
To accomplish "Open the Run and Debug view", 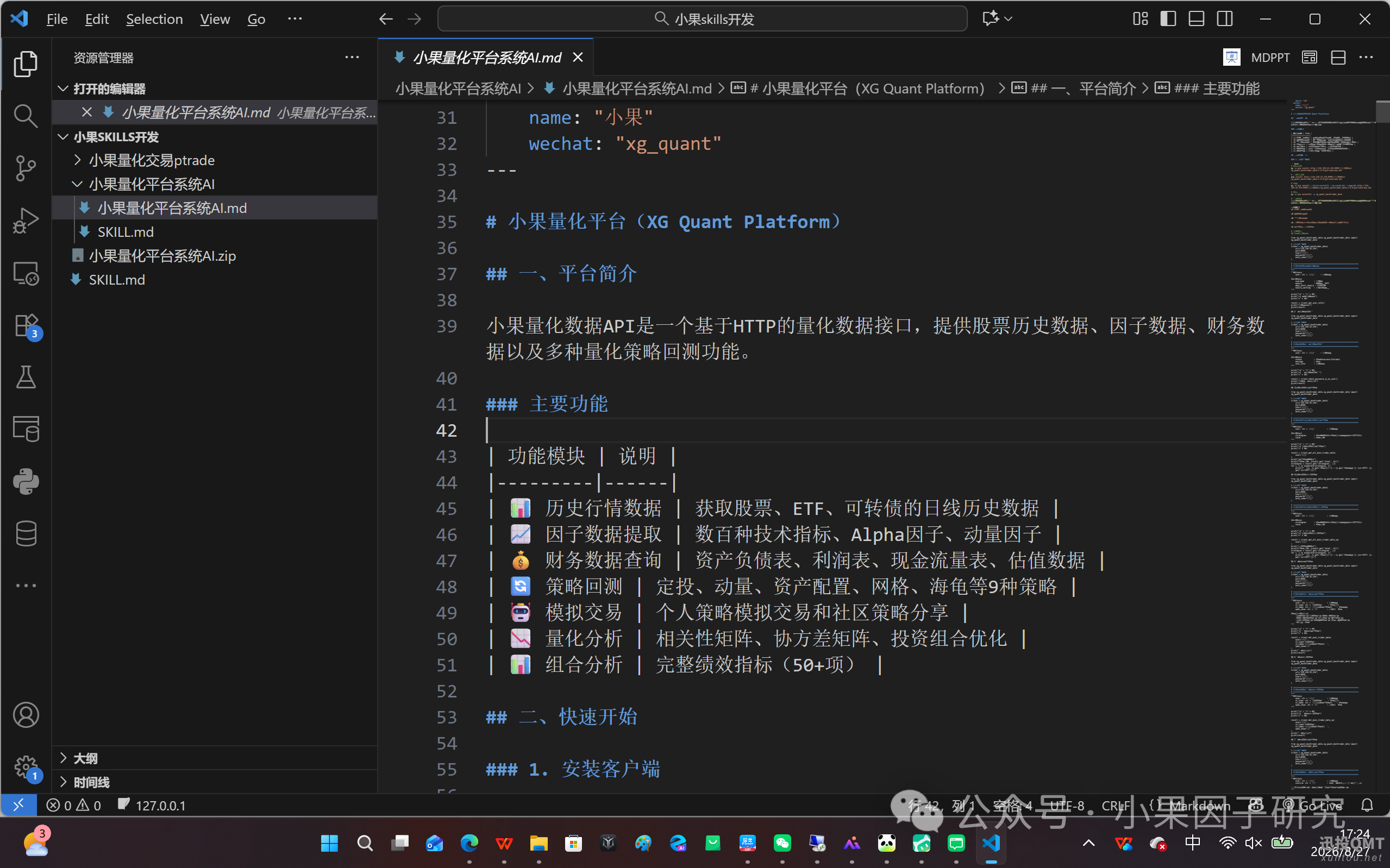I will (x=25, y=221).
